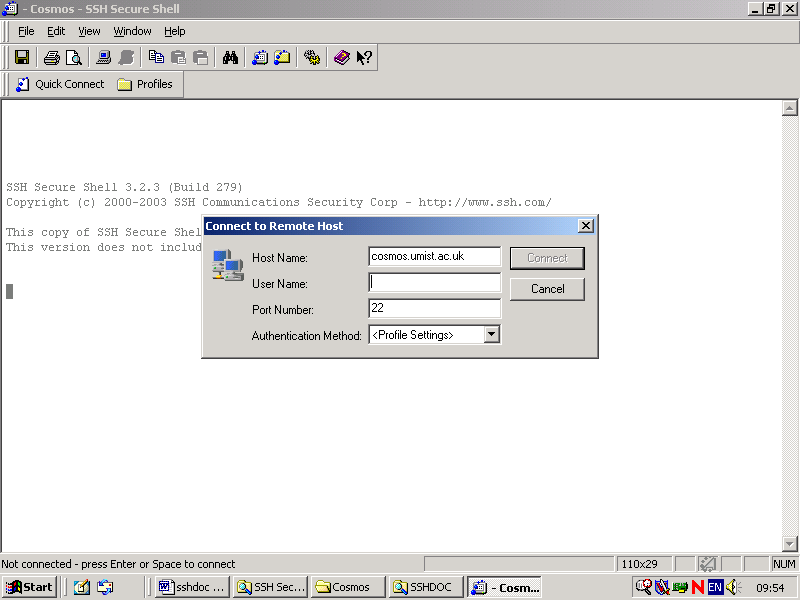Screen dimensions: 800x600
Task: Open the File menu
Action: (x=26, y=31)
